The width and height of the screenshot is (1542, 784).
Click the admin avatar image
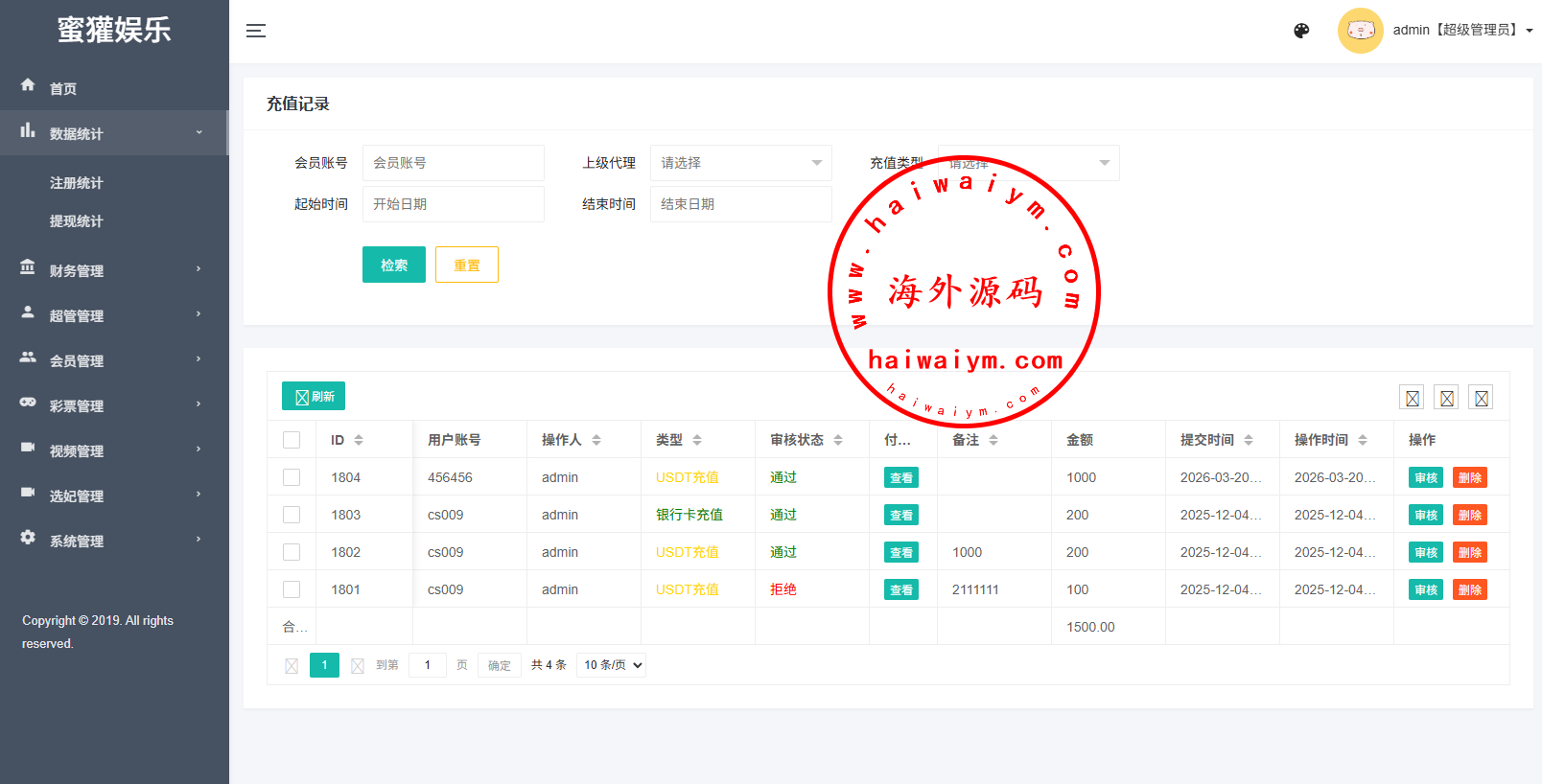pyautogui.click(x=1360, y=31)
